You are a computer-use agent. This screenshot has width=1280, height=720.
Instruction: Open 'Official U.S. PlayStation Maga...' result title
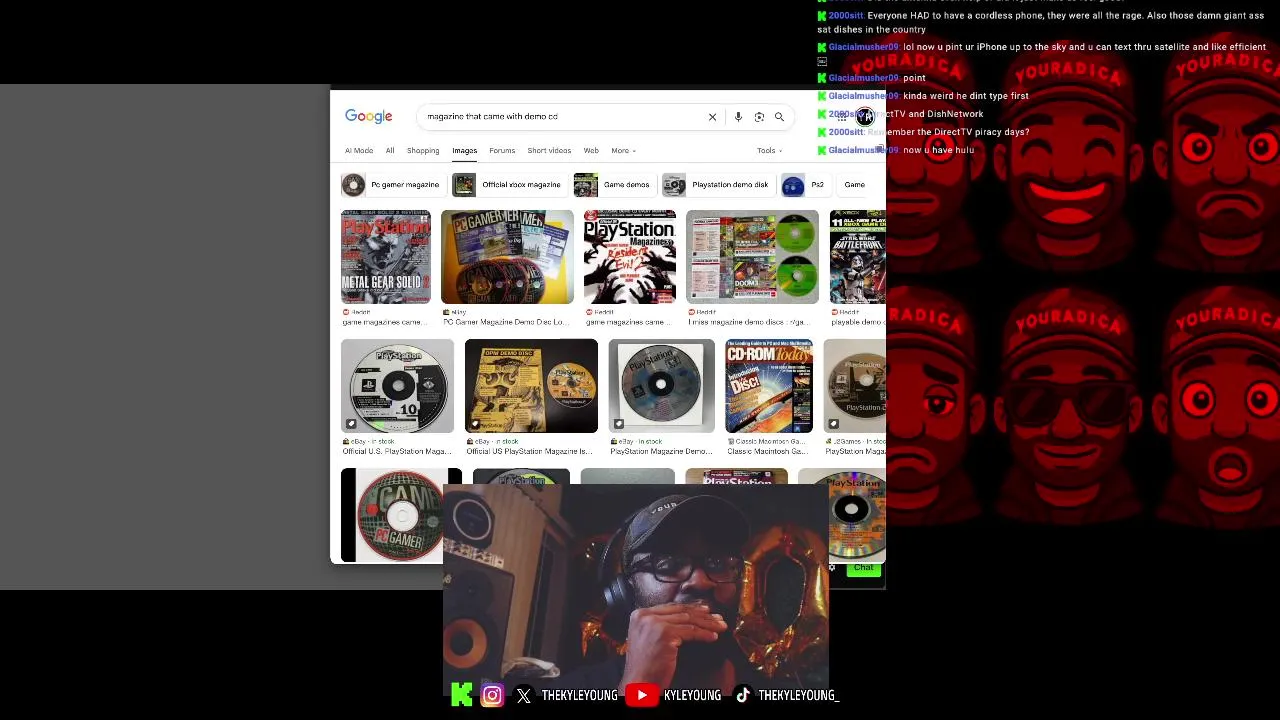tap(397, 451)
